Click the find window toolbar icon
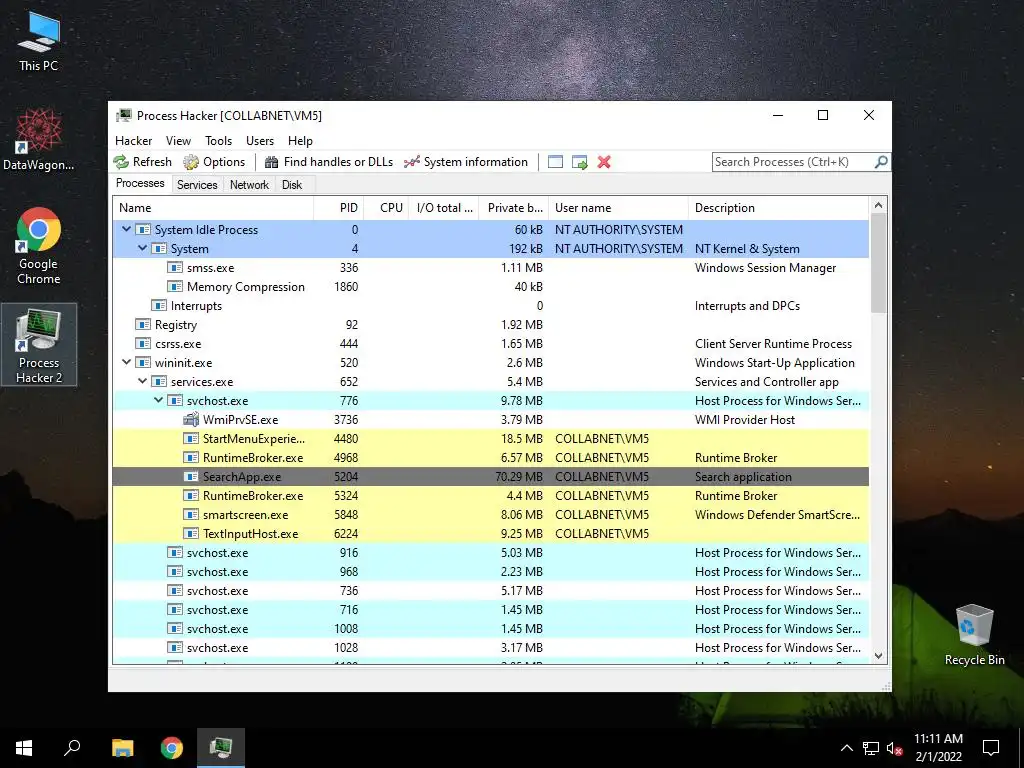Image resolution: width=1024 pixels, height=768 pixels. (x=555, y=162)
